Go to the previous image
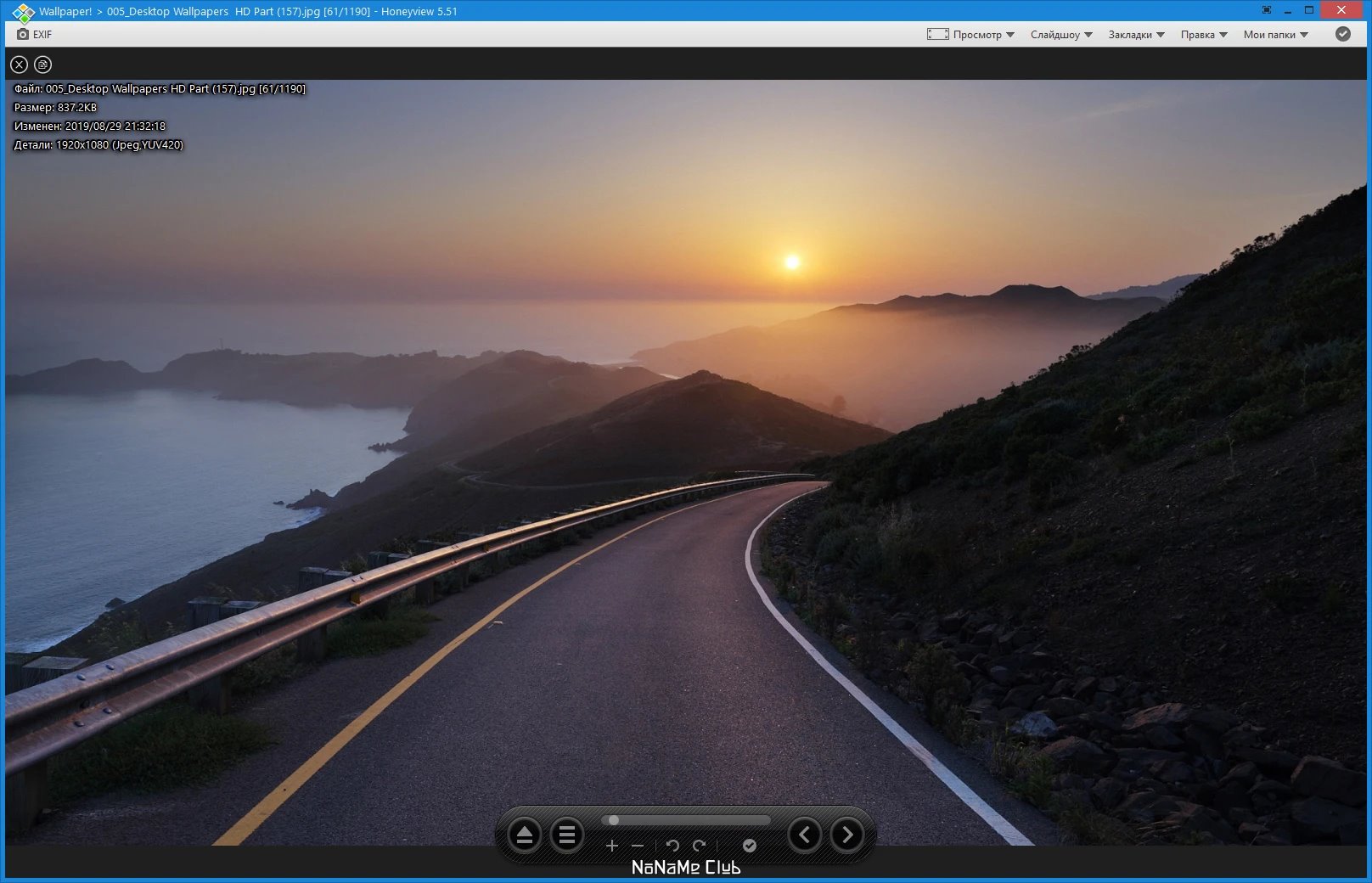The width and height of the screenshot is (1372, 883). (x=805, y=835)
